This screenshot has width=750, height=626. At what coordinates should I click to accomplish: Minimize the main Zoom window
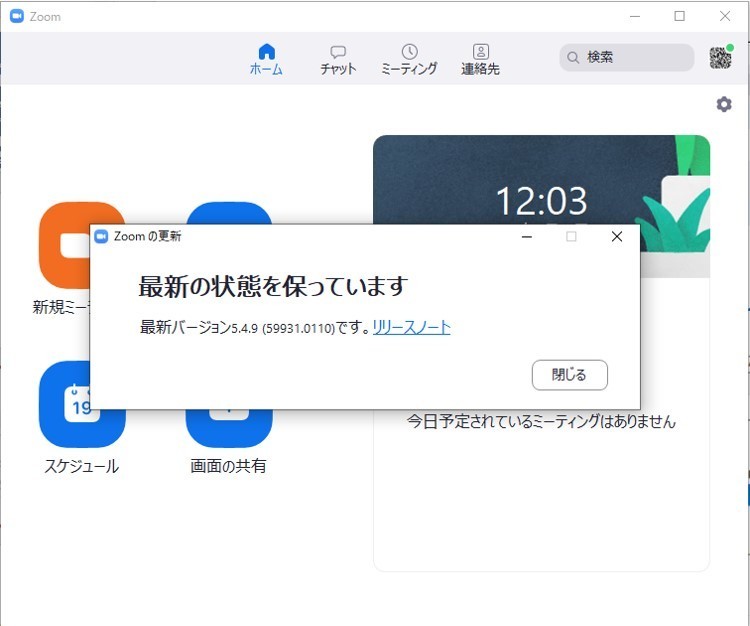coord(635,16)
